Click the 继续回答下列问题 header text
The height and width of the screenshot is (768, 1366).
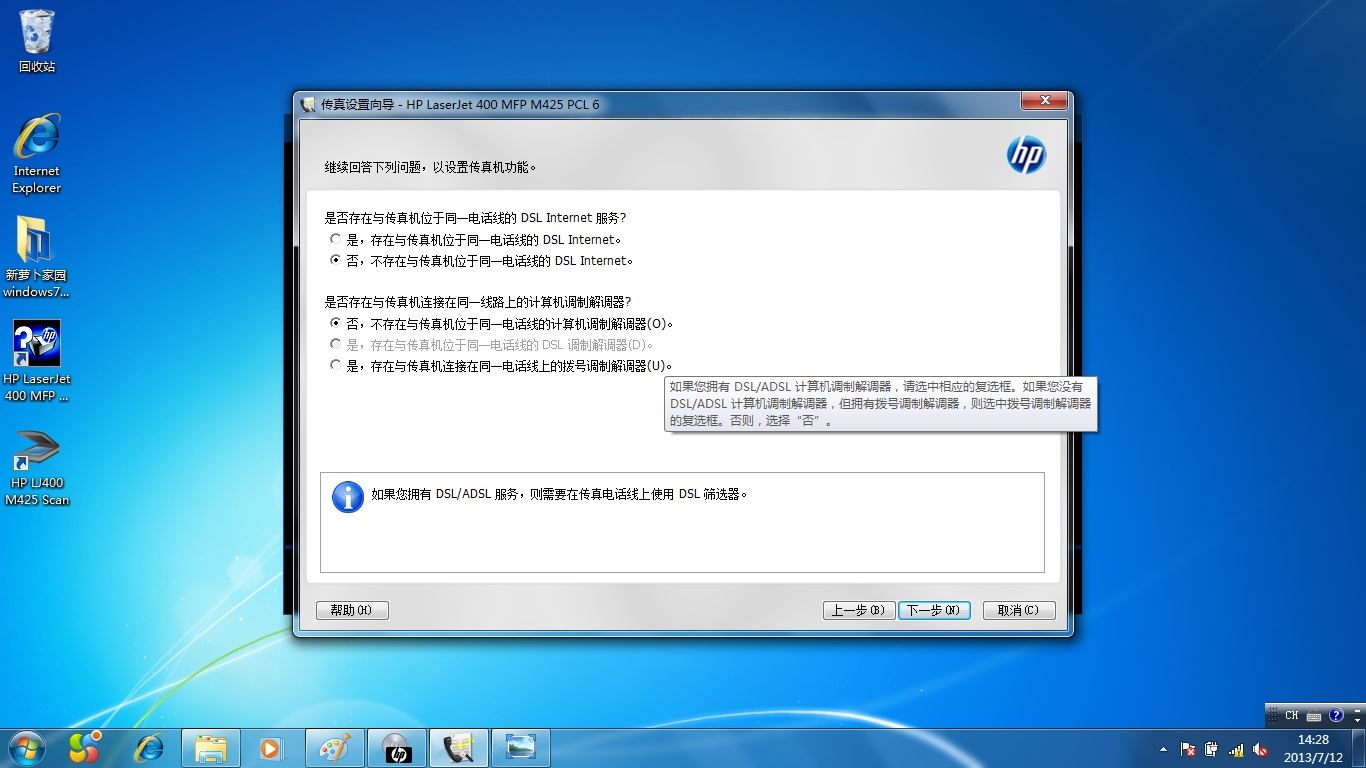431,167
